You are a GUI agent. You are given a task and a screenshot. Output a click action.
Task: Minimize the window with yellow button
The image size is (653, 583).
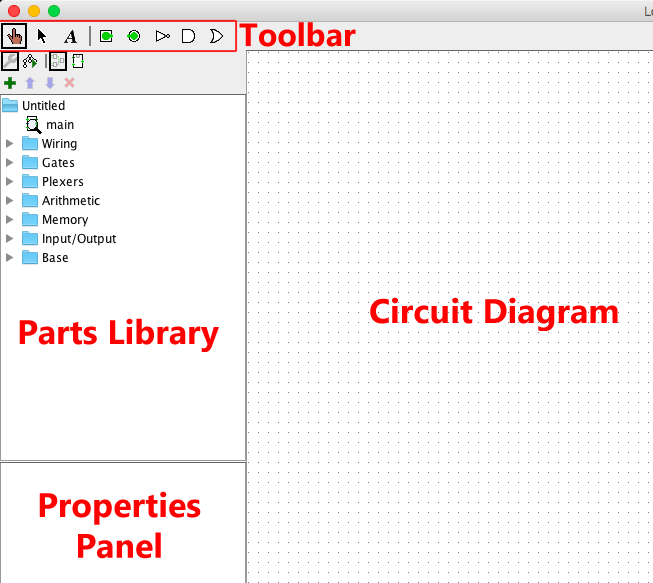pos(34,11)
